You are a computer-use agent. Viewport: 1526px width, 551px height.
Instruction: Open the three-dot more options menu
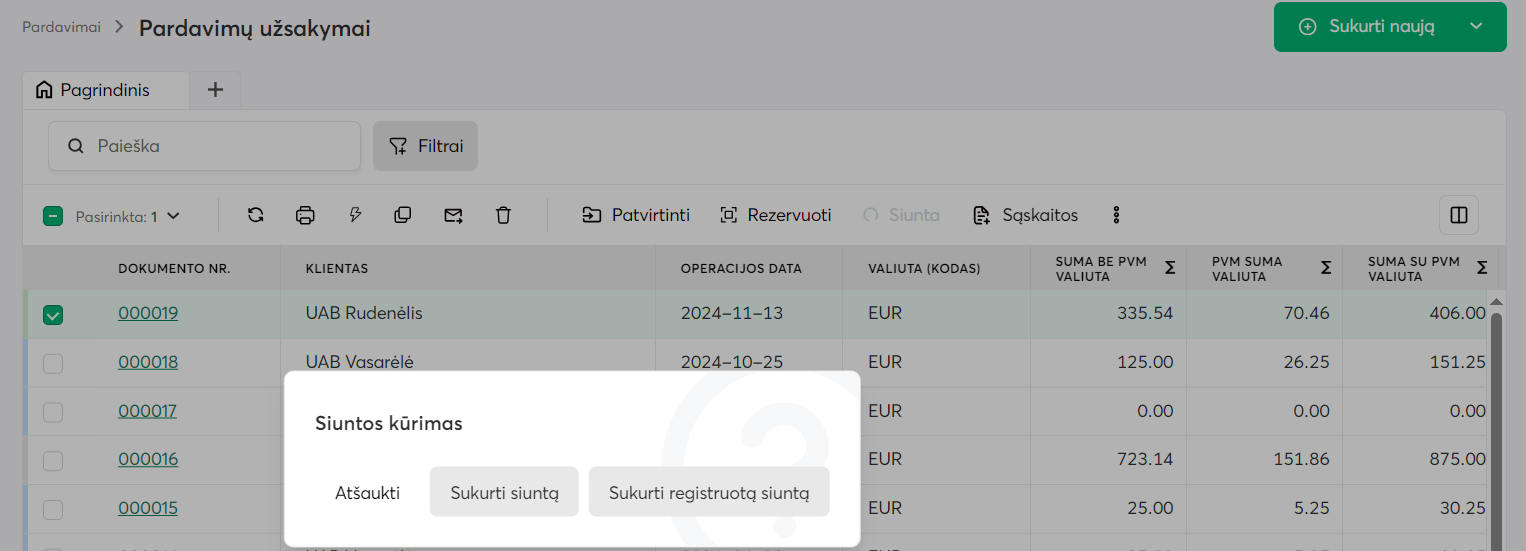pyautogui.click(x=1117, y=215)
